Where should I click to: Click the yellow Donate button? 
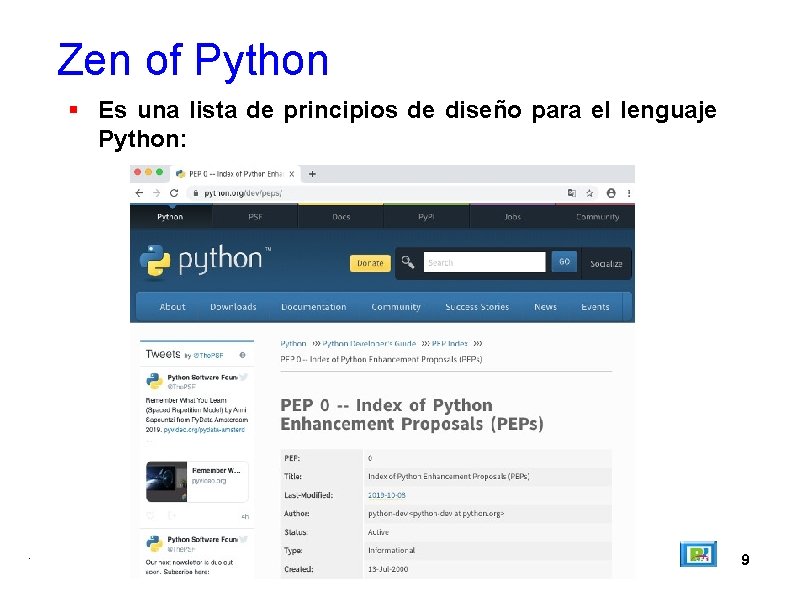point(370,263)
